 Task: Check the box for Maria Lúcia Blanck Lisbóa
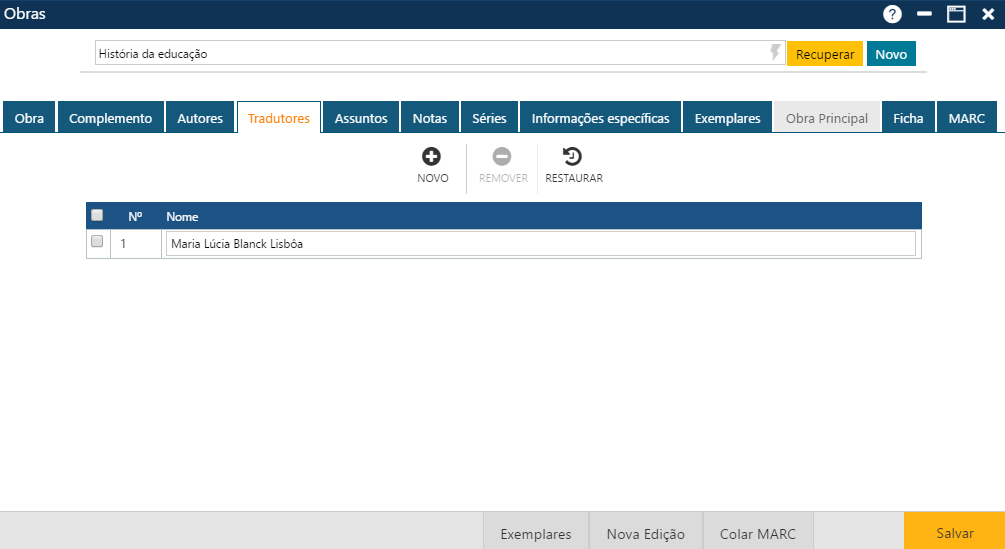97,242
